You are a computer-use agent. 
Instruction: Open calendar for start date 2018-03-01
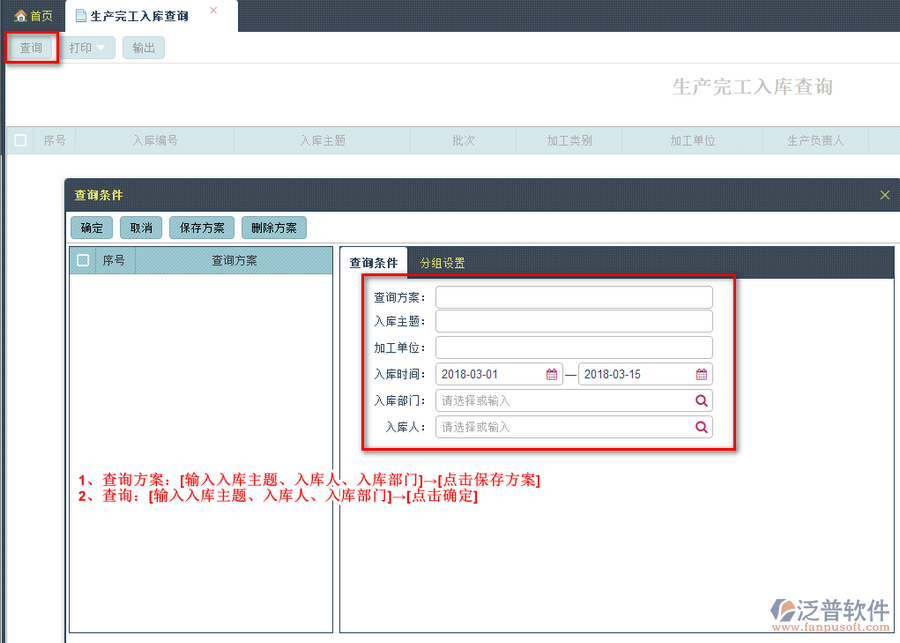[x=551, y=374]
